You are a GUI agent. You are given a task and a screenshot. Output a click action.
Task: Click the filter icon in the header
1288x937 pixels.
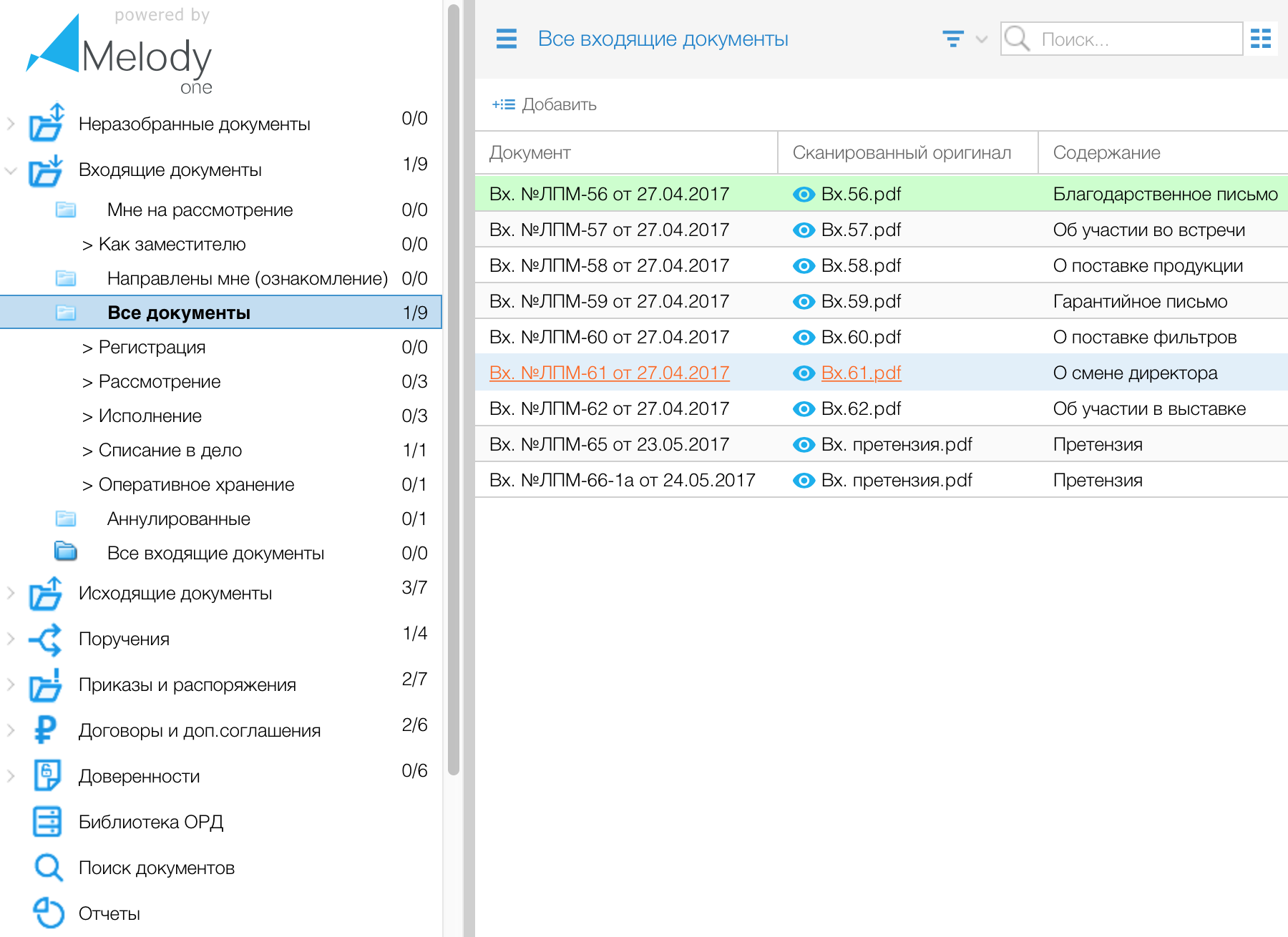[x=952, y=39]
